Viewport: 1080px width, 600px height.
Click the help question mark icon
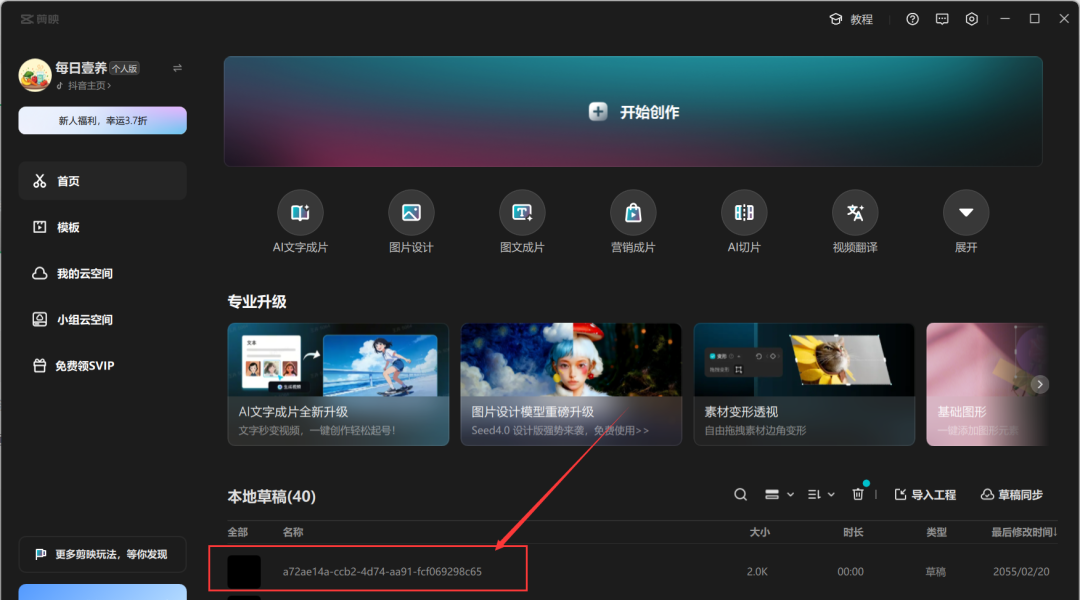point(911,18)
